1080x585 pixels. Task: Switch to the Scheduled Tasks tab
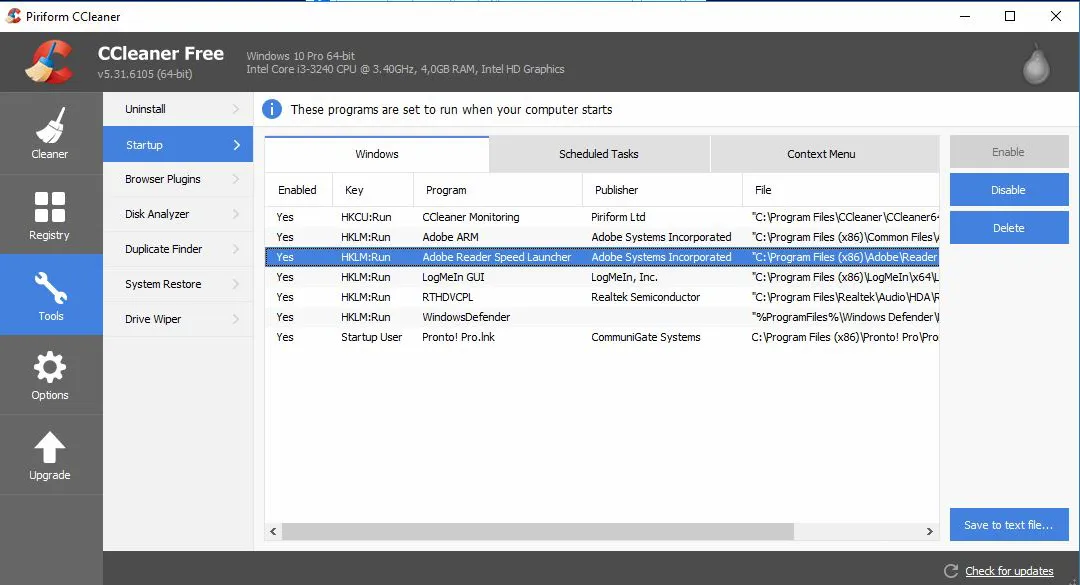pyautogui.click(x=598, y=154)
